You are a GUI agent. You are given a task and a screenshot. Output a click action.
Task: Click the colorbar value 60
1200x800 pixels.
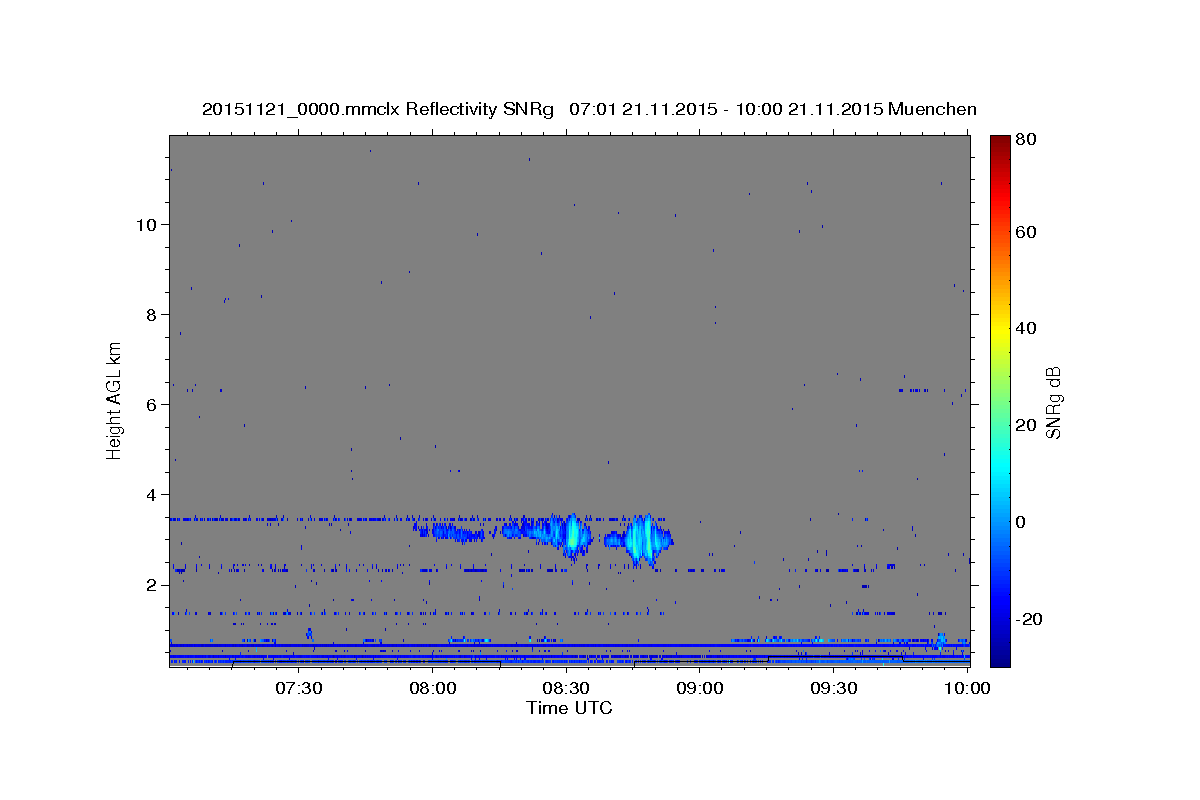(1026, 232)
